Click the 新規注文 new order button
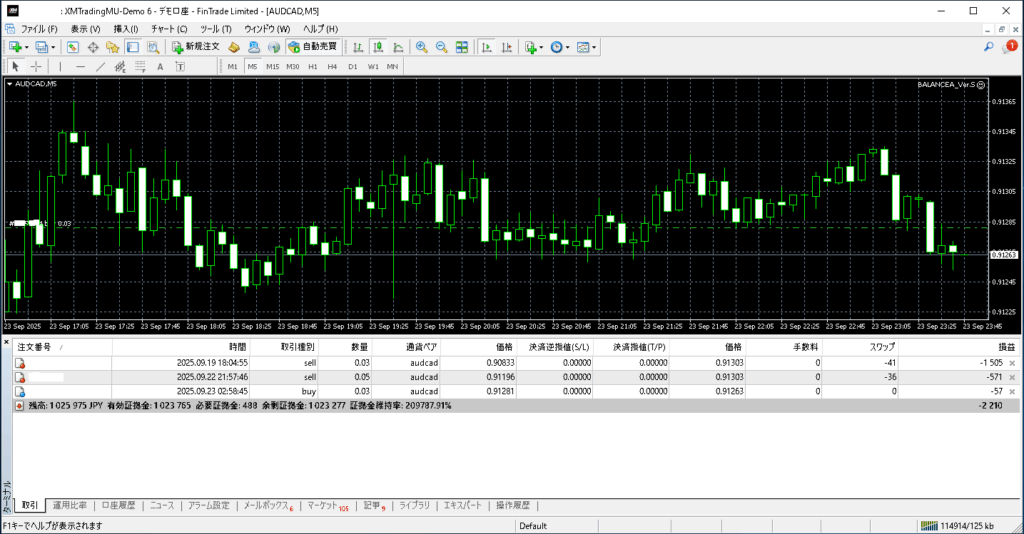Image resolution: width=1024 pixels, height=534 pixels. click(195, 47)
